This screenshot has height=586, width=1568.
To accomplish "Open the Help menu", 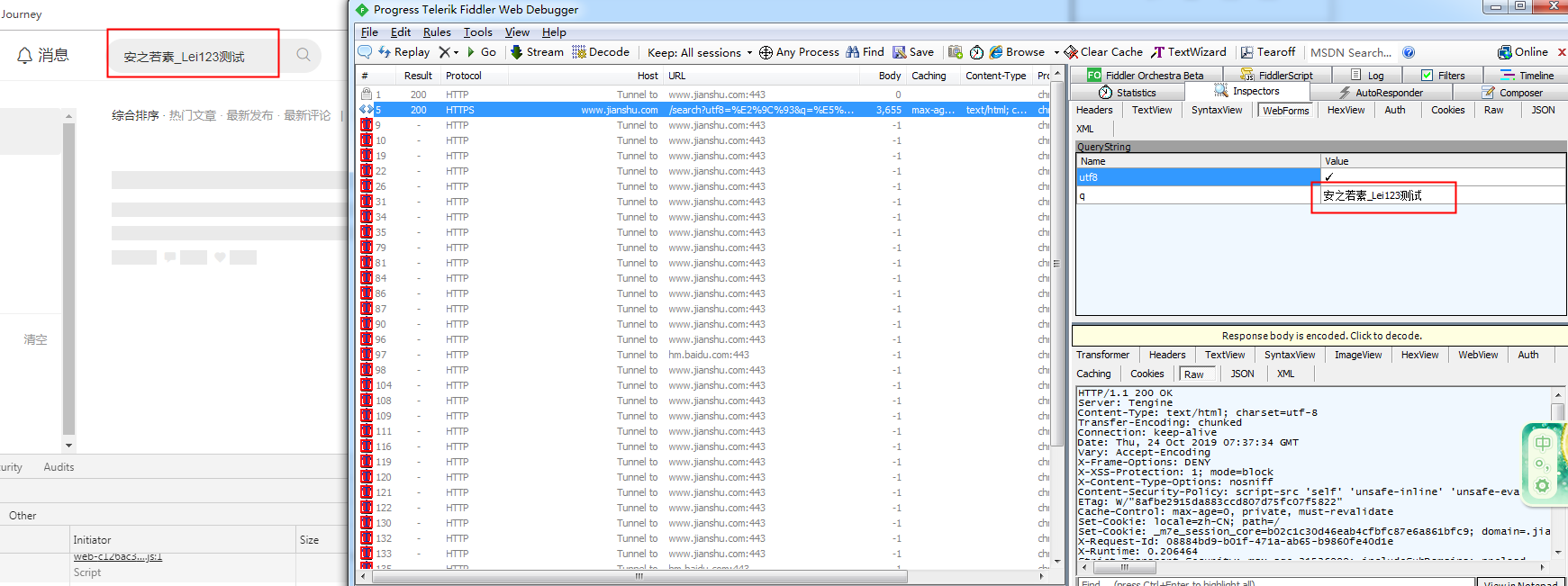I will [x=554, y=32].
